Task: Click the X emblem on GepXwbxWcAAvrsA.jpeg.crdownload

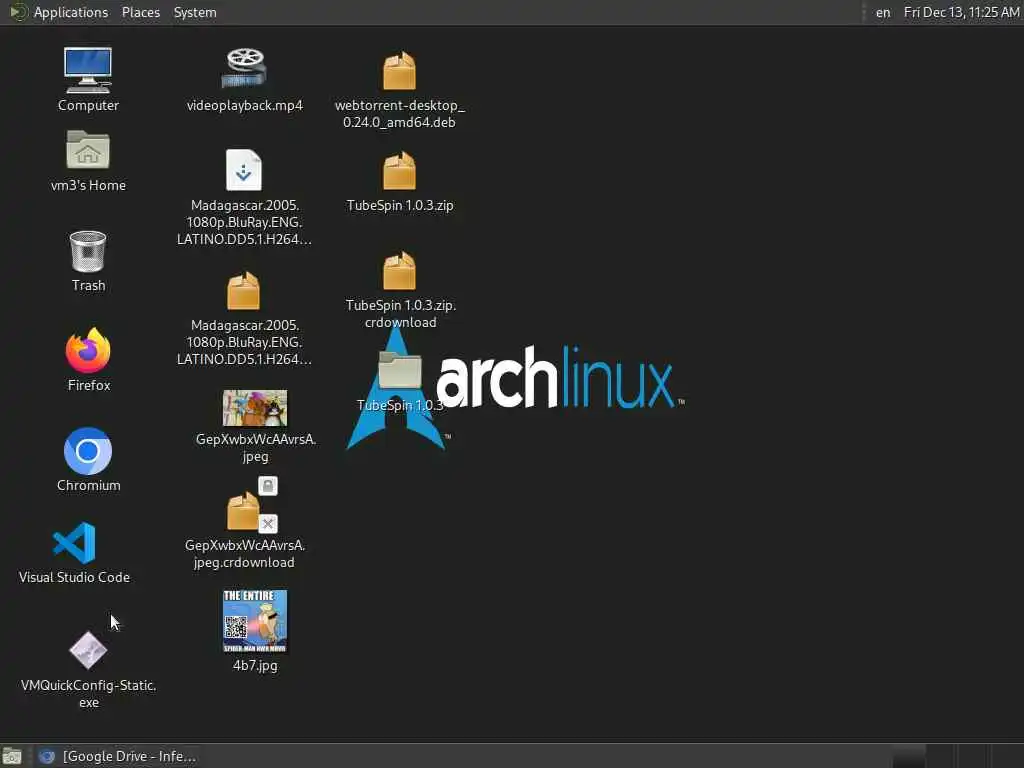Action: tap(268, 524)
